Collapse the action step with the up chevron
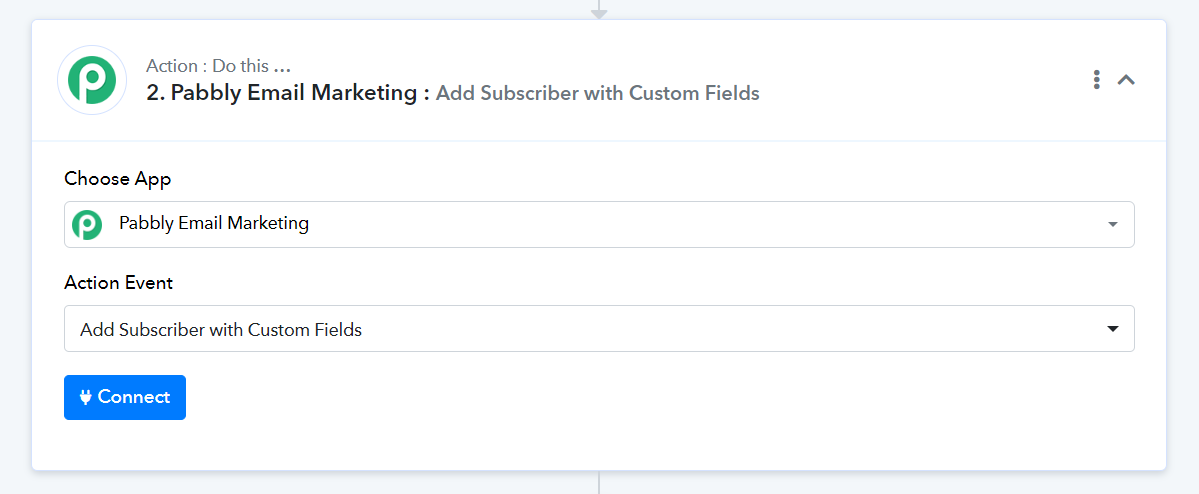The height and width of the screenshot is (494, 1199). coord(1126,80)
